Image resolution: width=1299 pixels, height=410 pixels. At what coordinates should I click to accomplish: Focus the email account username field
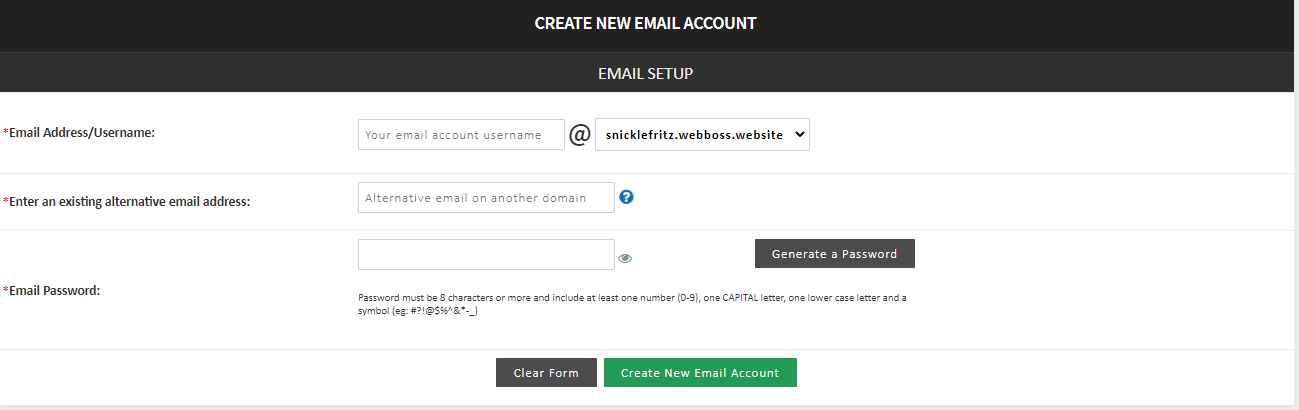coord(461,135)
